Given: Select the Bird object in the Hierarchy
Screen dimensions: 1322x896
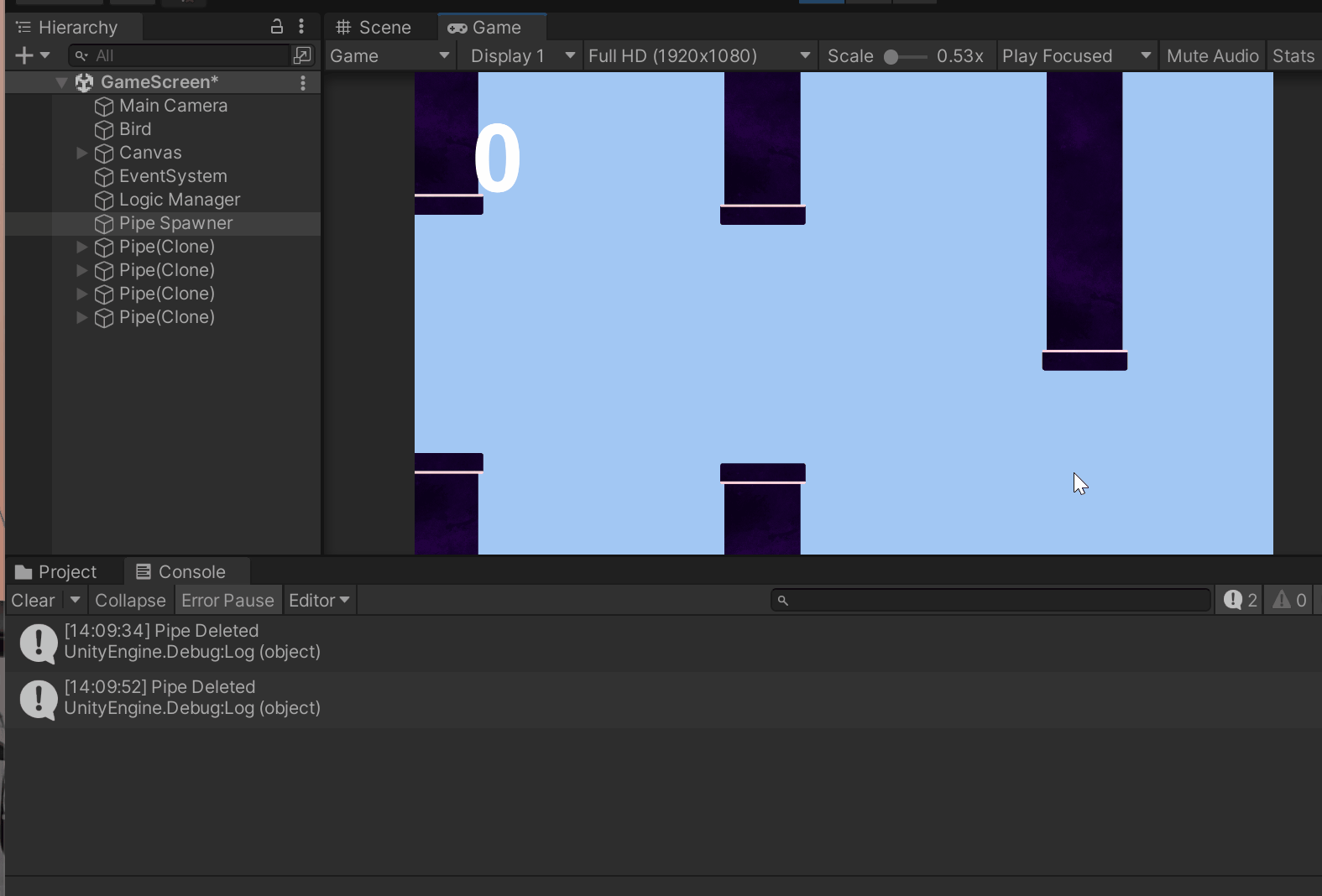Looking at the screenshot, I should click(135, 129).
